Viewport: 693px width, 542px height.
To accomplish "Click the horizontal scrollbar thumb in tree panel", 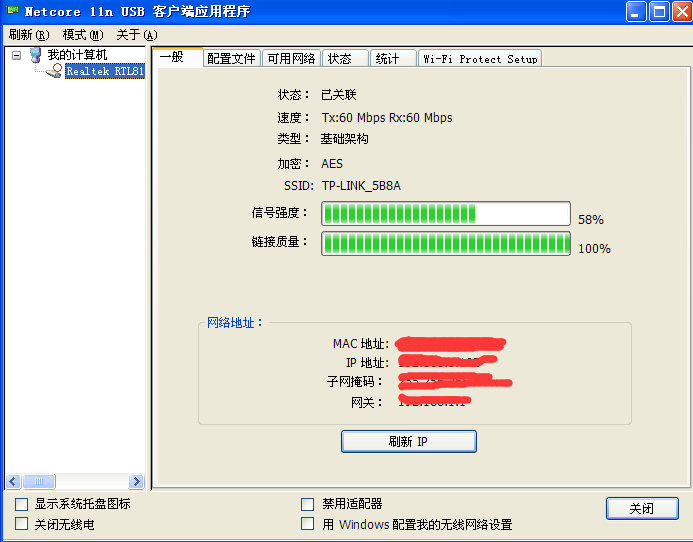I will coord(39,481).
